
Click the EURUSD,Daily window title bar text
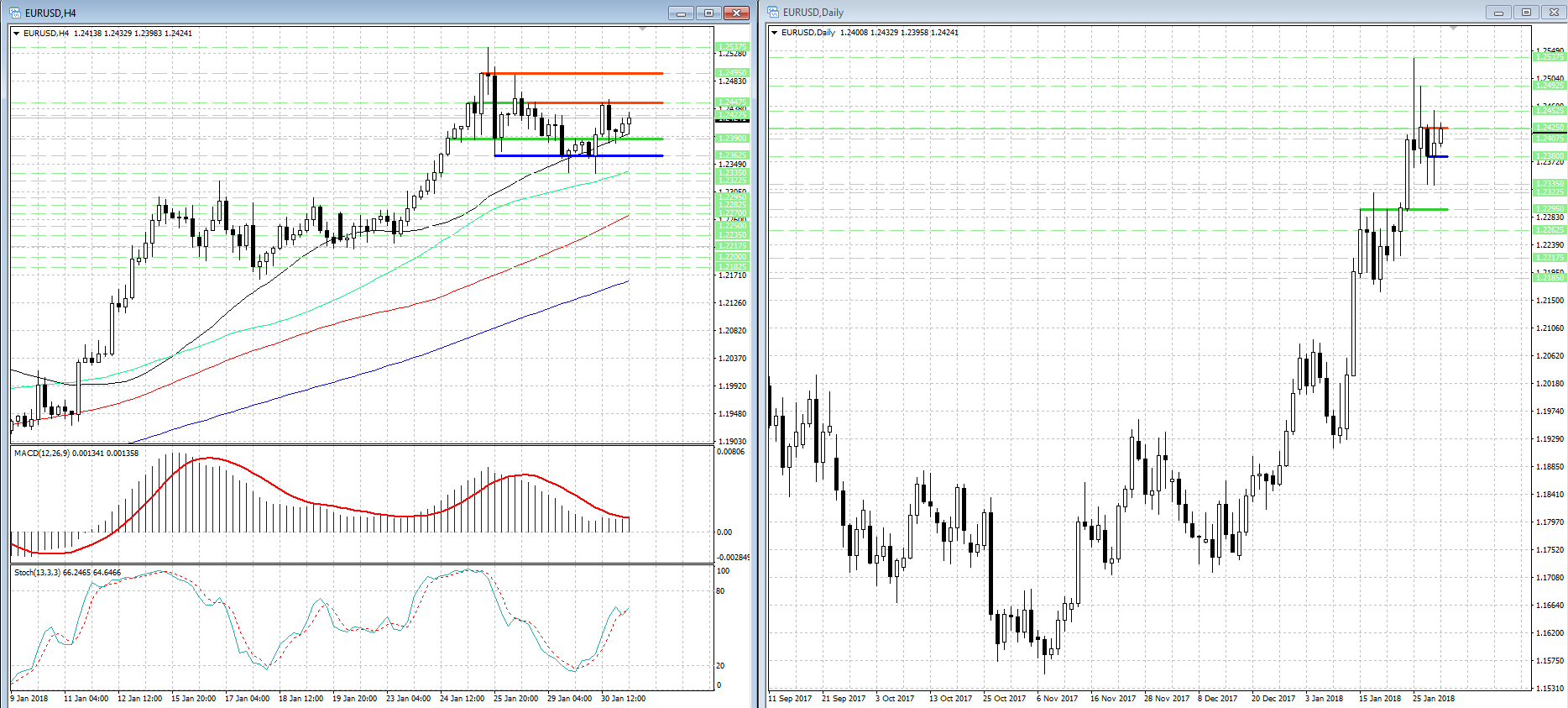(x=813, y=13)
